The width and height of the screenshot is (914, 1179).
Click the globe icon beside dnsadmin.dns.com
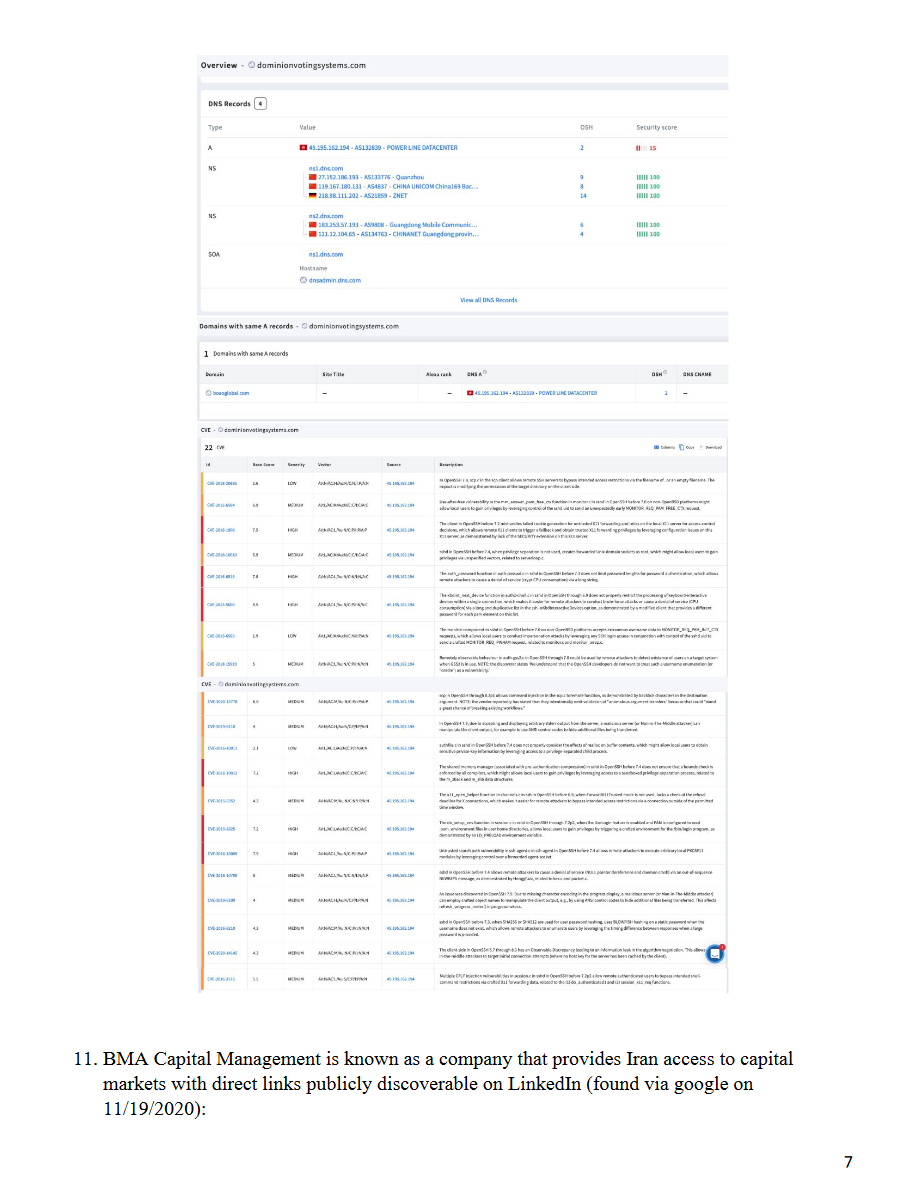click(x=303, y=280)
